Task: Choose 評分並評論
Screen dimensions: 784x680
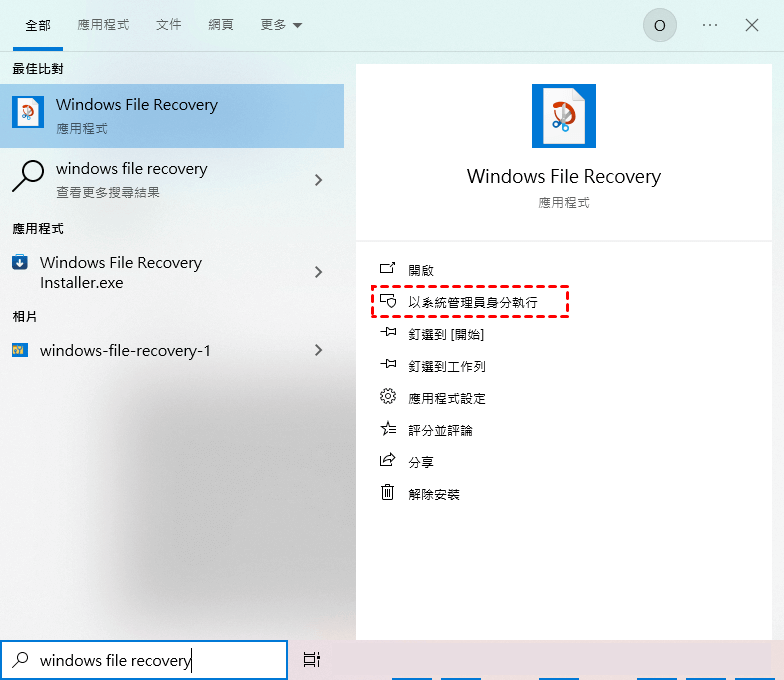Action: (x=440, y=430)
